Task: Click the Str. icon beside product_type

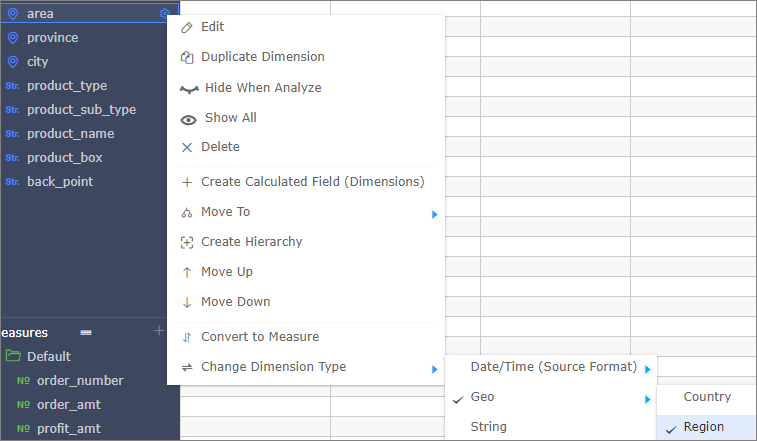Action: coord(13,86)
